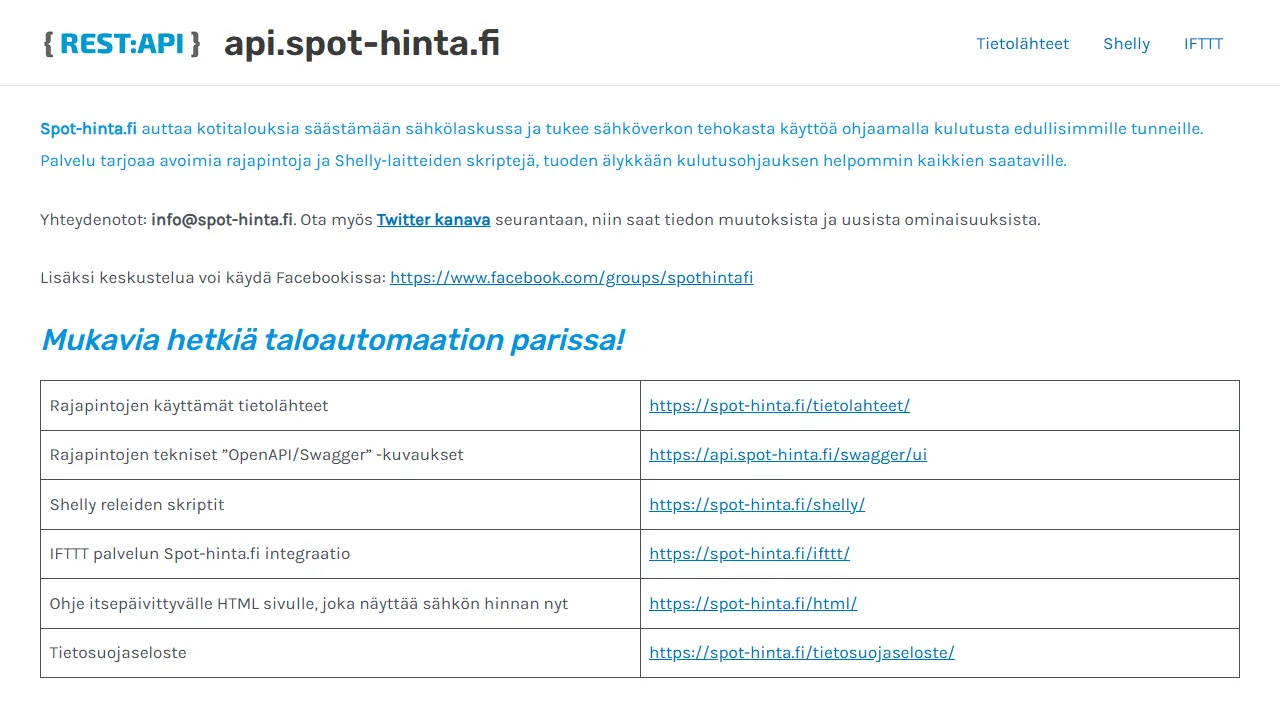Open the tietosuojaseloste privacy policy link
1280x720 pixels.
801,652
